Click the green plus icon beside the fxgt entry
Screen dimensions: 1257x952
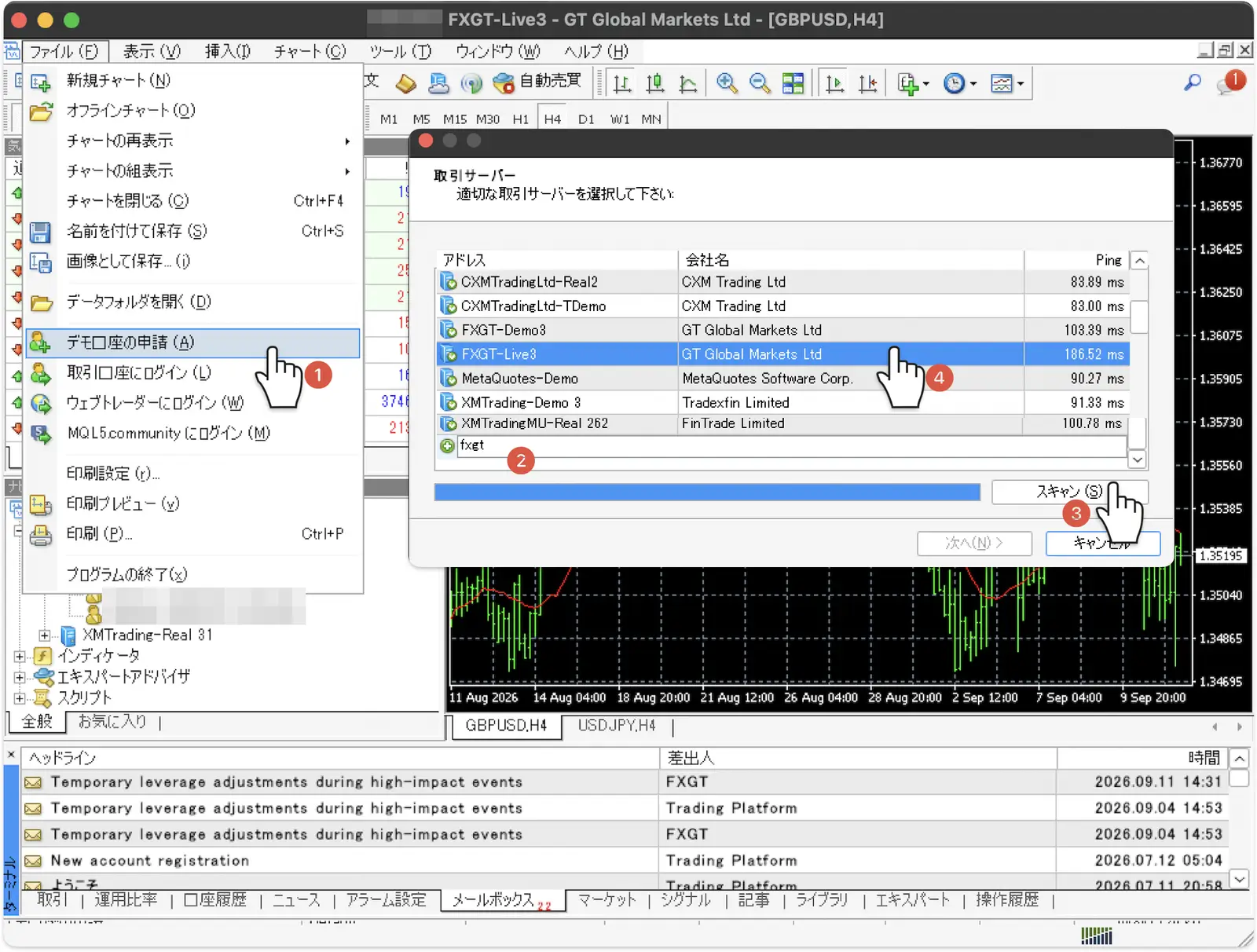(x=447, y=445)
